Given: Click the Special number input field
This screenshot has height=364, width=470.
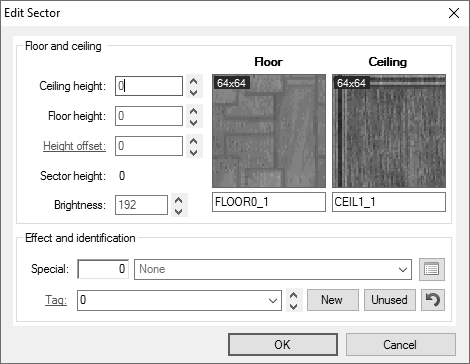Looking at the screenshot, I should click(x=103, y=269).
